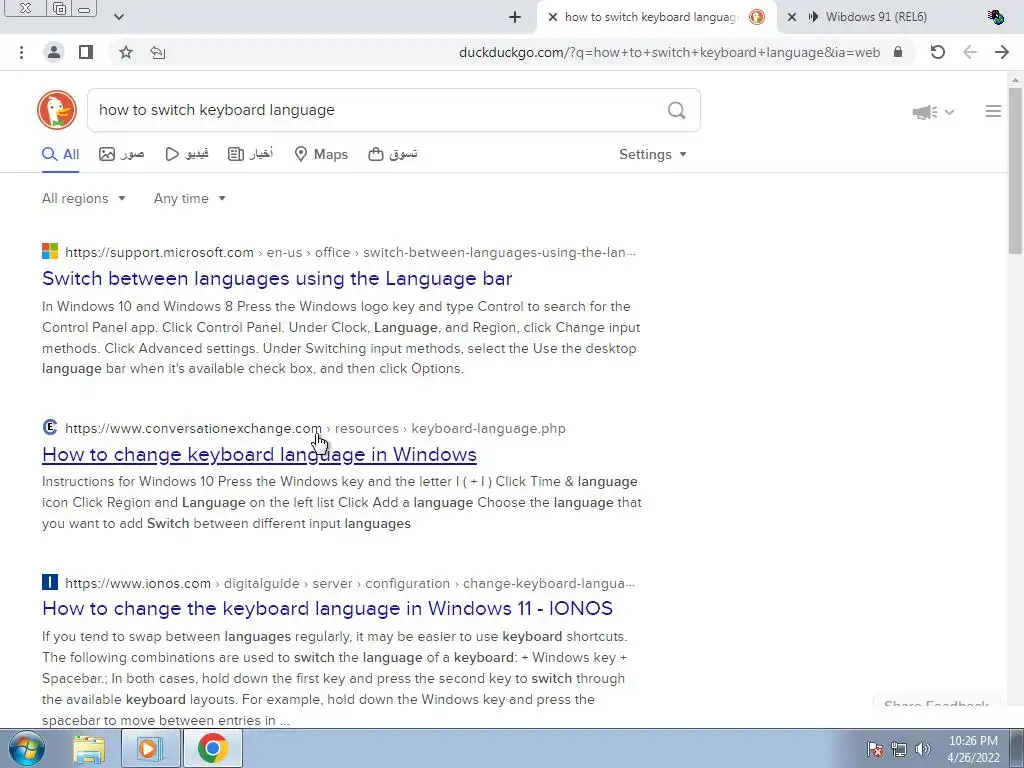The width and height of the screenshot is (1024, 768).
Task: Expand the All regions filter
Action: coord(83,198)
